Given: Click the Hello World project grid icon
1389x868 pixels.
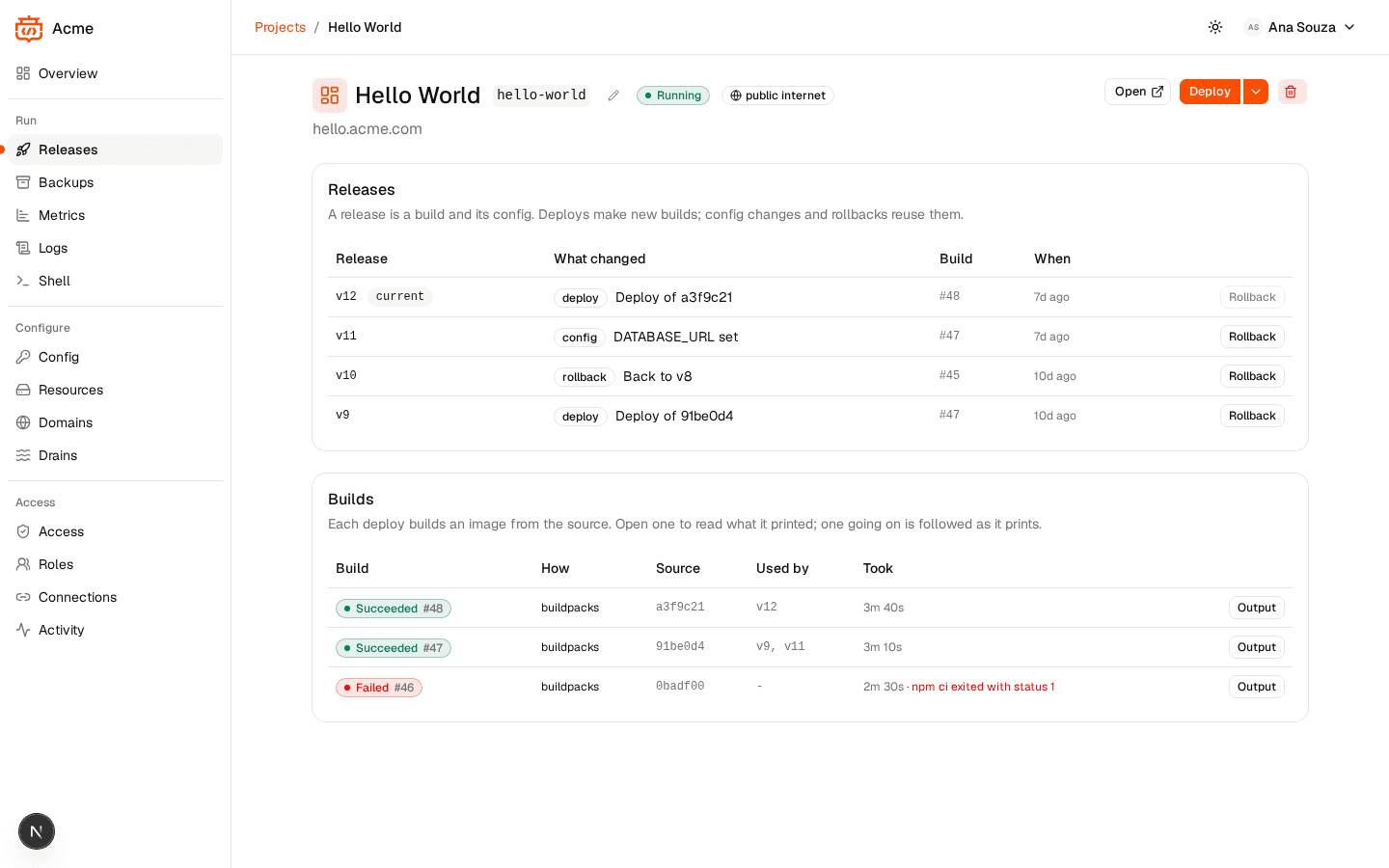Looking at the screenshot, I should [330, 95].
